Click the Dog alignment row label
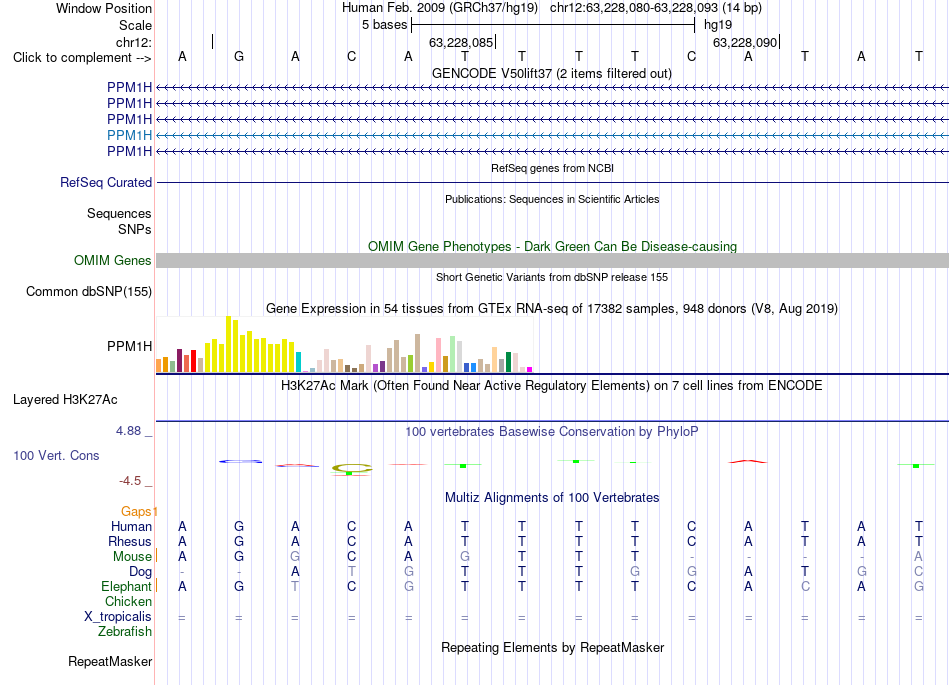The image size is (950, 685). click(140, 572)
